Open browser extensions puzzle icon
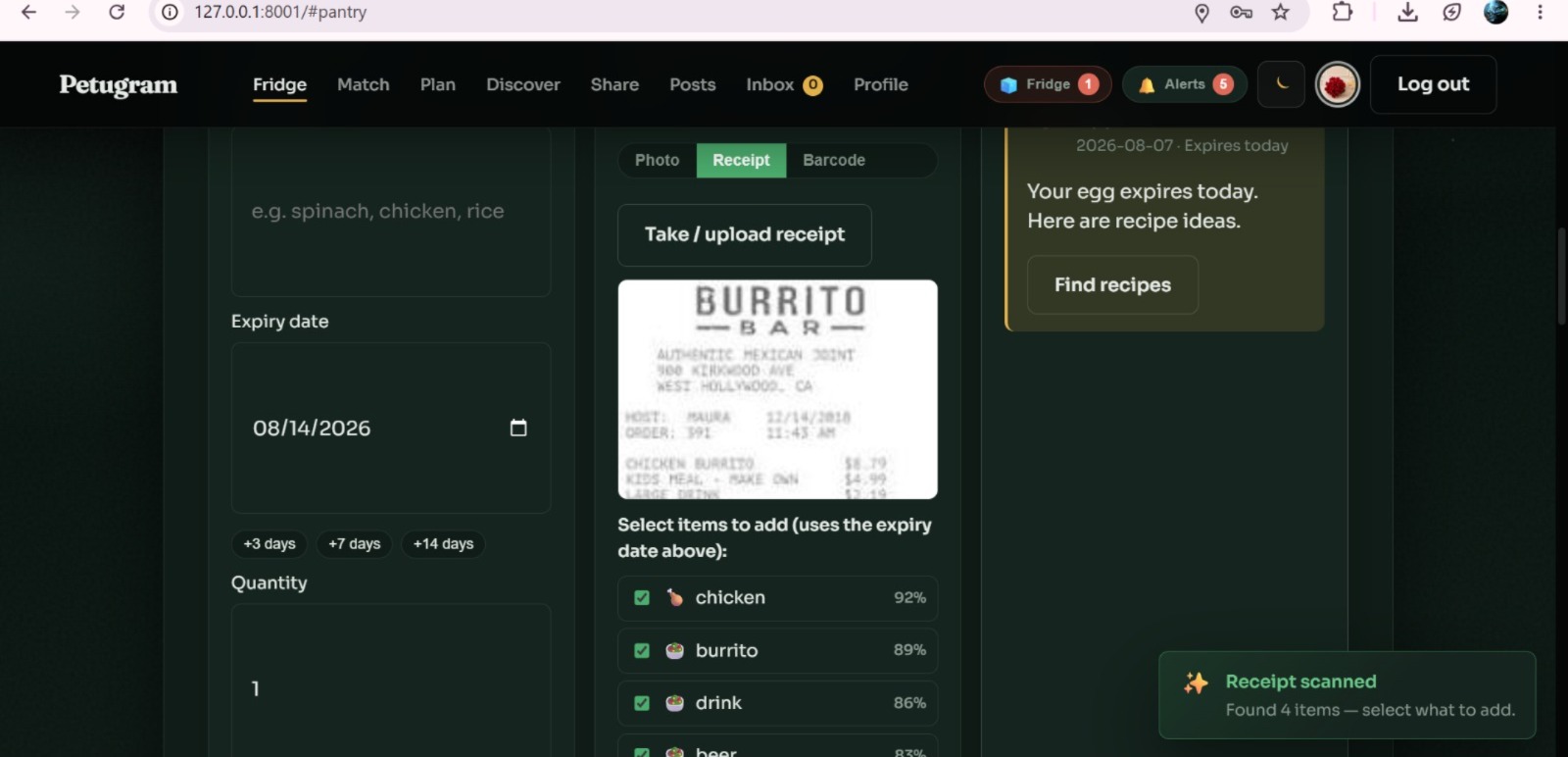1568x757 pixels. 1343,12
